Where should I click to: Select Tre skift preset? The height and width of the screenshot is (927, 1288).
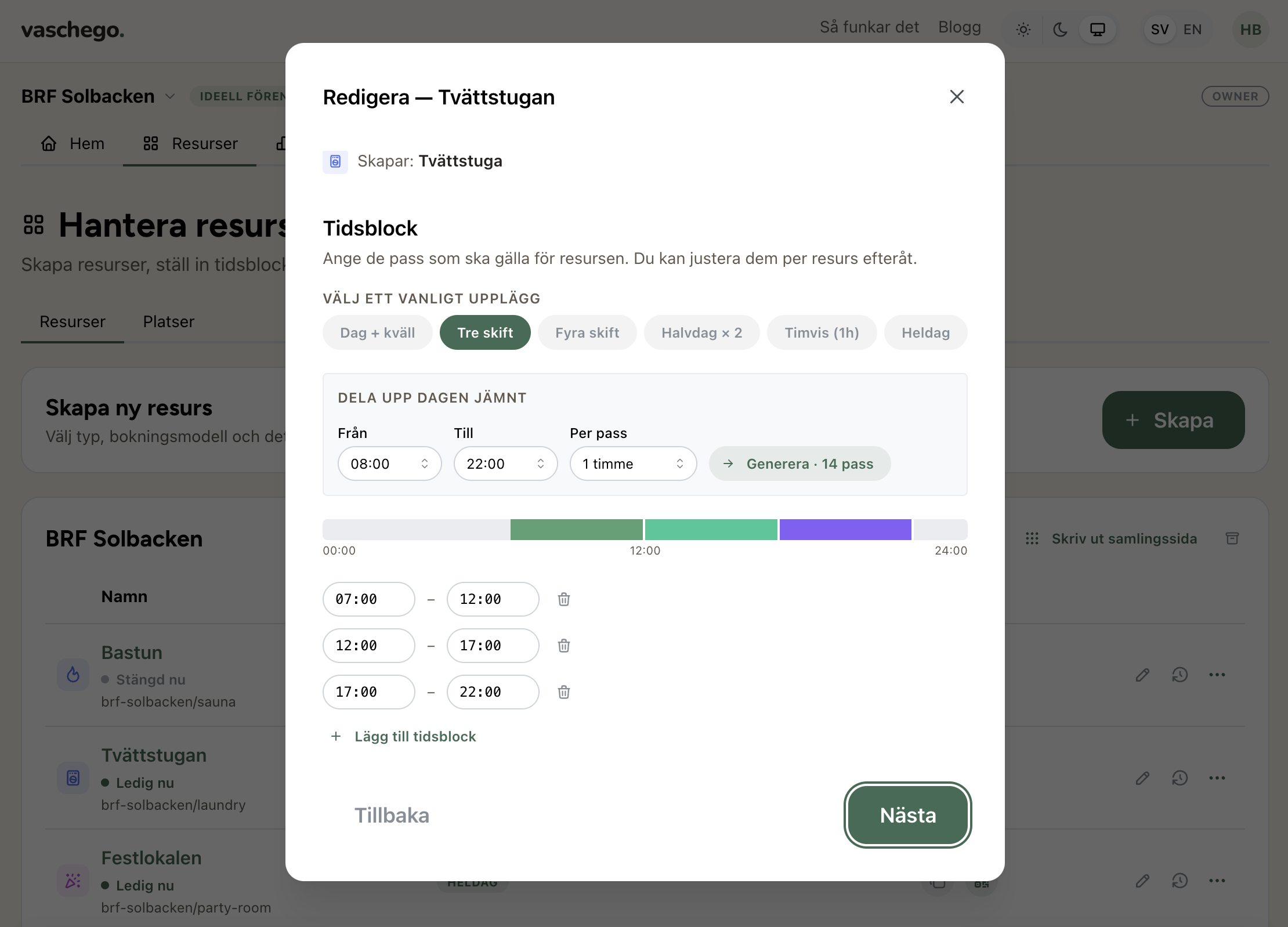pyautogui.click(x=485, y=332)
